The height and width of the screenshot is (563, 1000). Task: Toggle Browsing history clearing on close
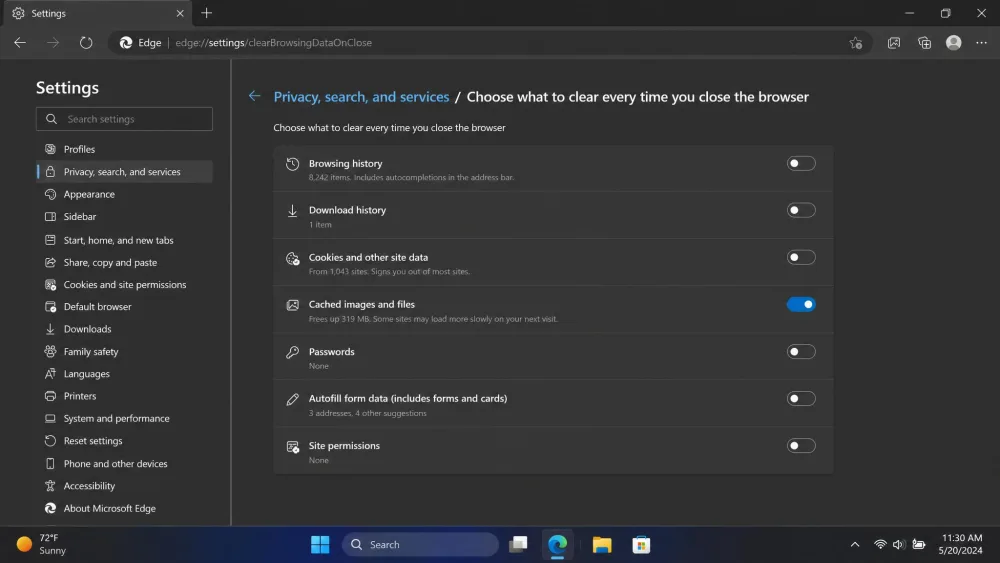(801, 163)
